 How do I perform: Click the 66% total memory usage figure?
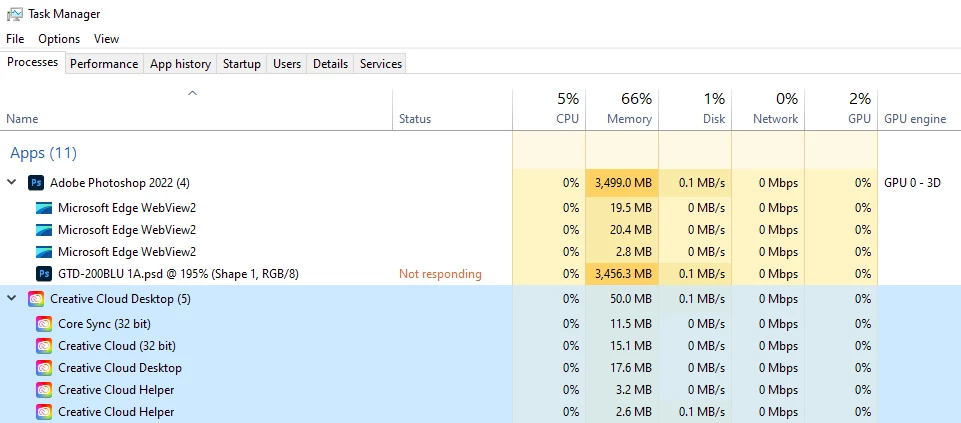coord(637,99)
